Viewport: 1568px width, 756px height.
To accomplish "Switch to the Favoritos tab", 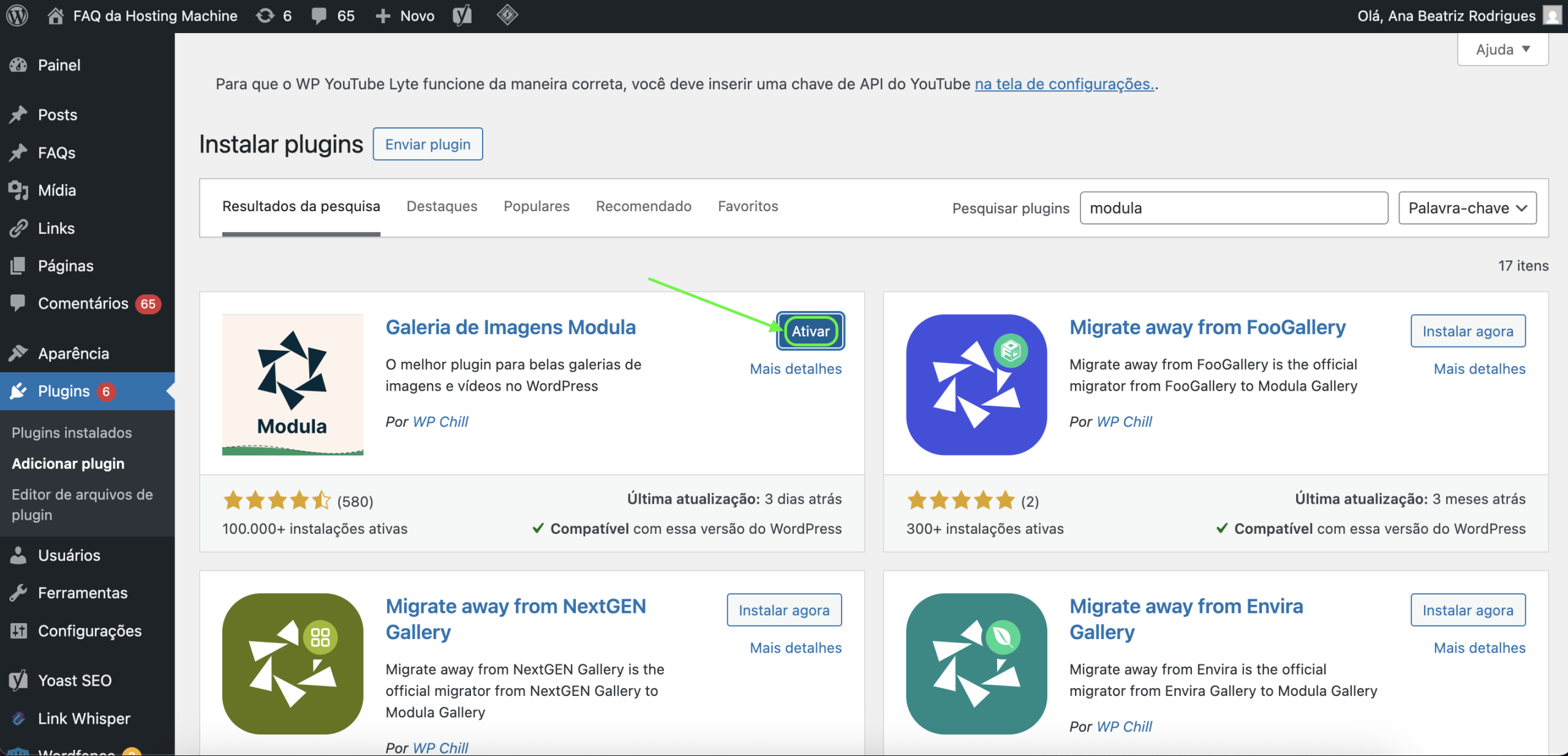I will pyautogui.click(x=748, y=206).
